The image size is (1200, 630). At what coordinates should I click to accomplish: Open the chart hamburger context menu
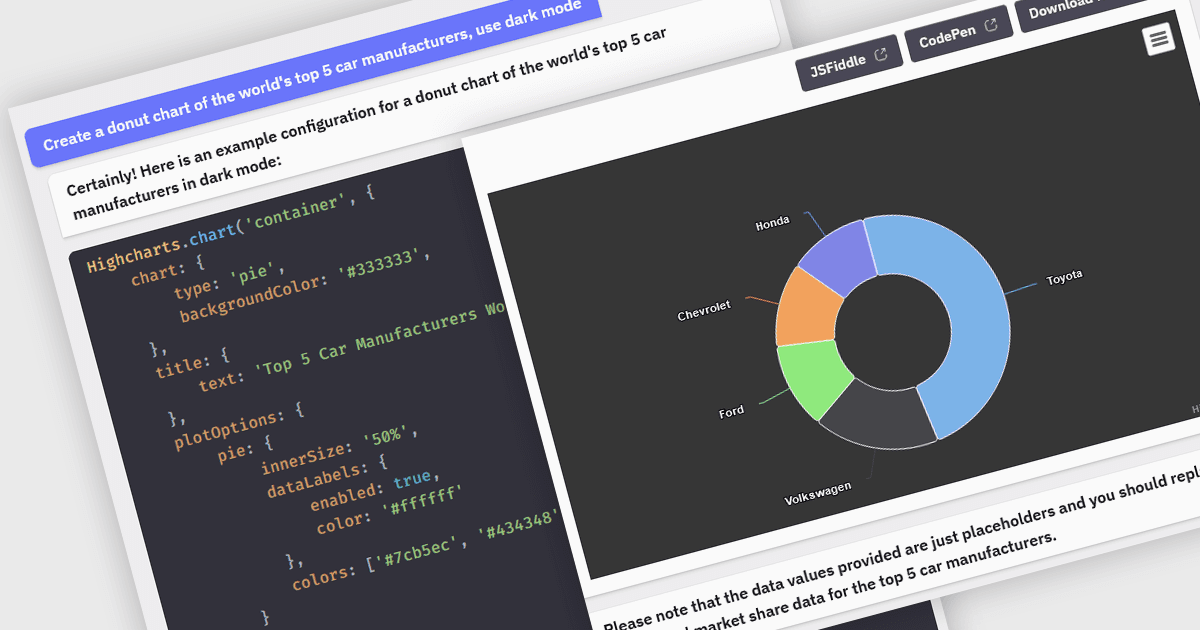(1159, 39)
